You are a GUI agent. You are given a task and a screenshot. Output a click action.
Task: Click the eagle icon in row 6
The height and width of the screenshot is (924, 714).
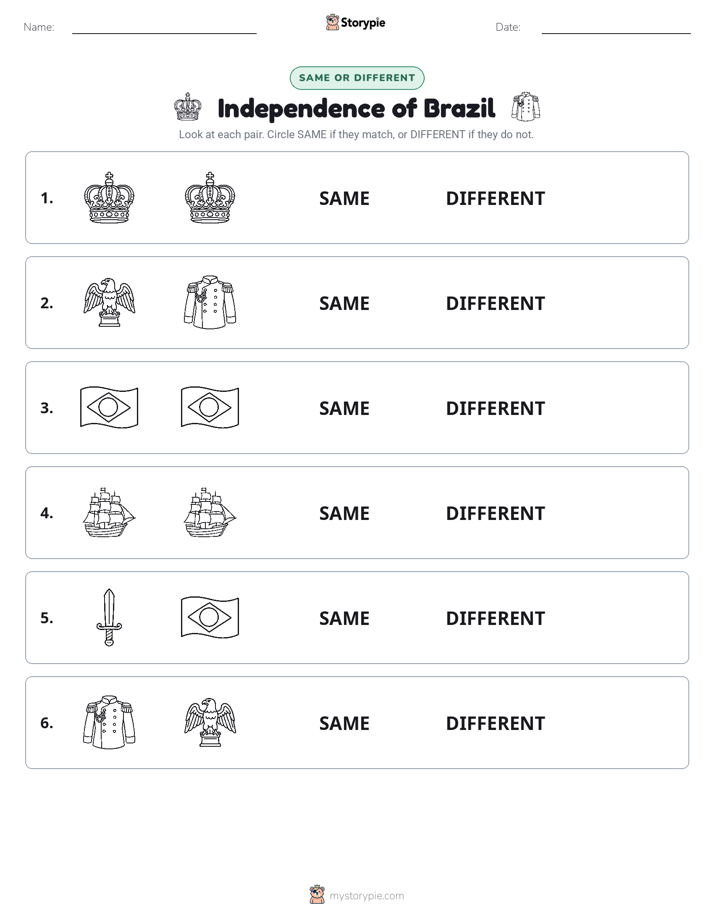210,722
